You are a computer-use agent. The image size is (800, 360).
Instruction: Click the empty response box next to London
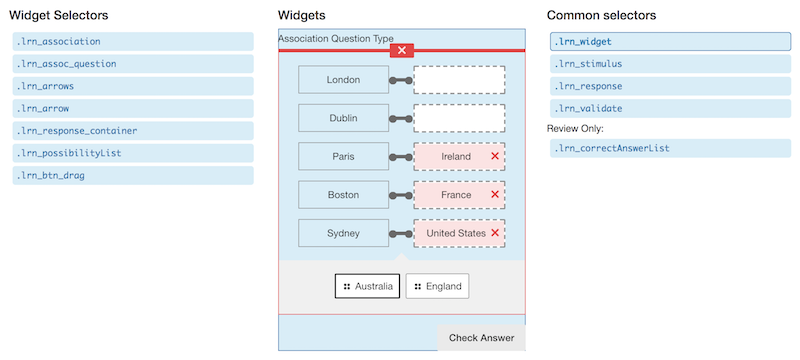tap(459, 80)
